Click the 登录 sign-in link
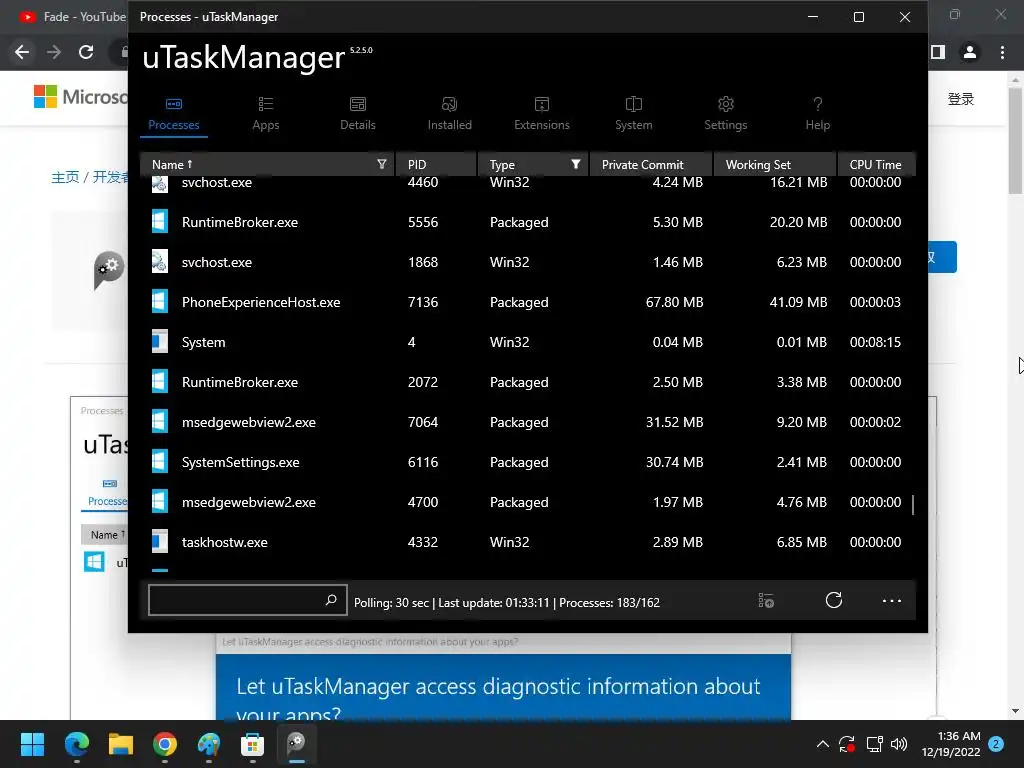The width and height of the screenshot is (1024, 768). [x=961, y=99]
